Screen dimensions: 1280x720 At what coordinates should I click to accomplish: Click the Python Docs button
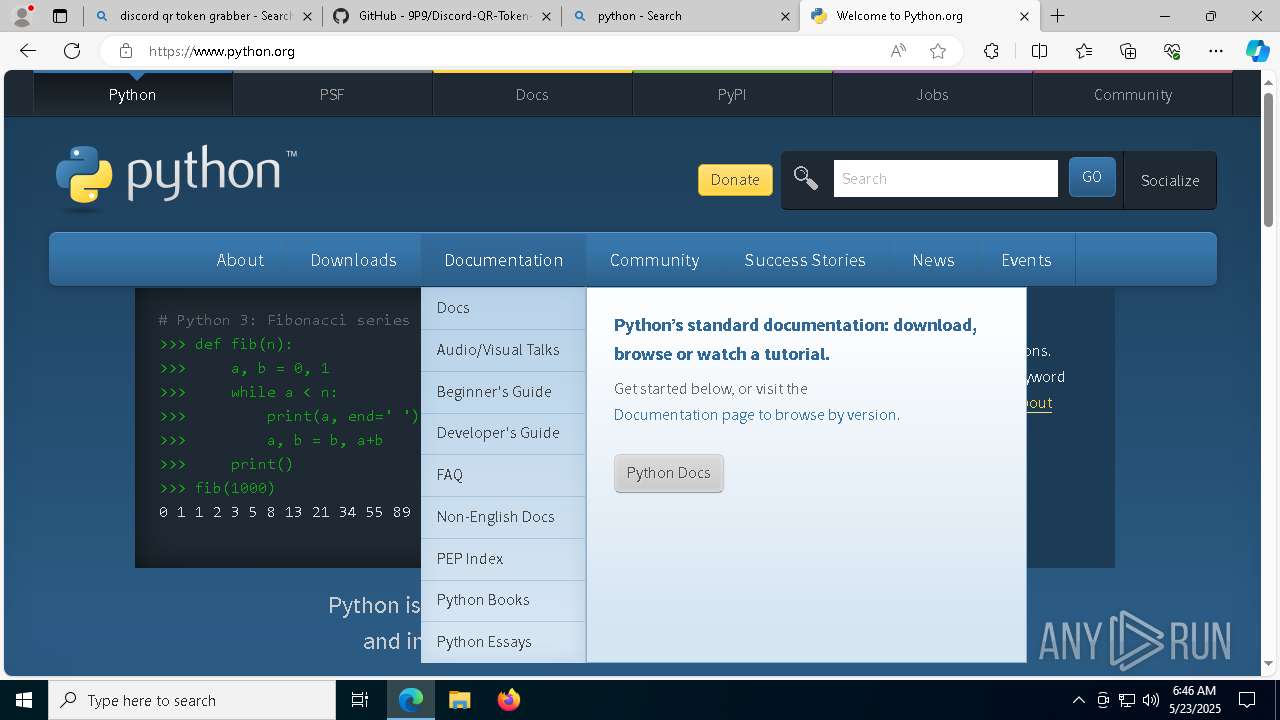click(668, 473)
